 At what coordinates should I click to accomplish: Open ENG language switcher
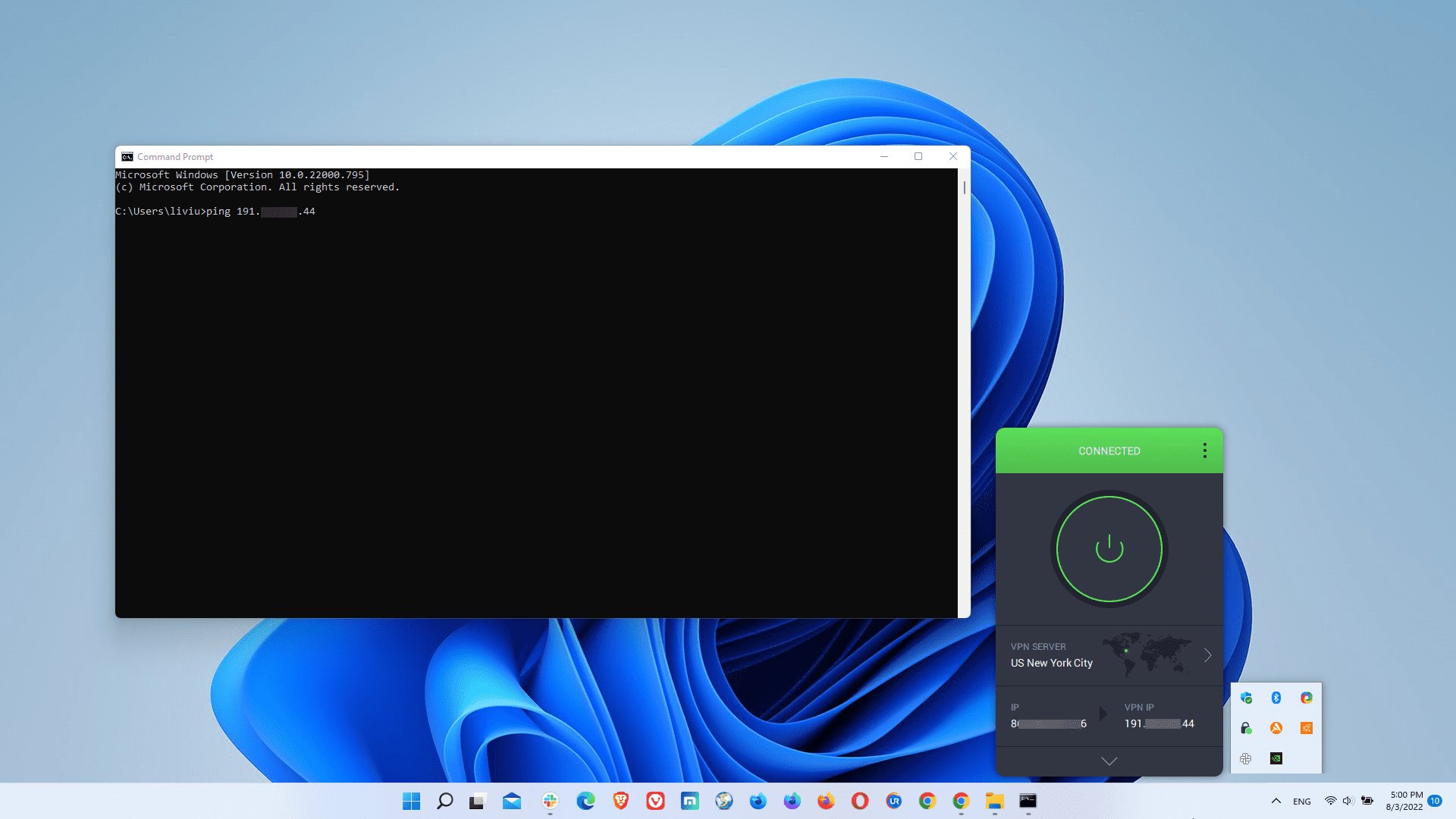1302,802
